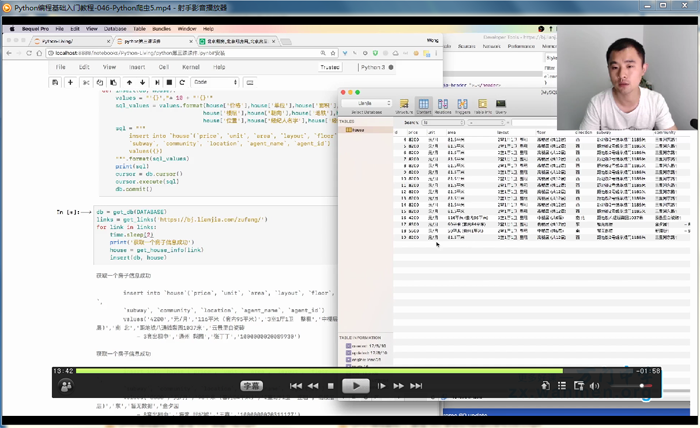Switch to the Python-Living browser tab
This screenshot has width=700, height=428.
point(71,41)
